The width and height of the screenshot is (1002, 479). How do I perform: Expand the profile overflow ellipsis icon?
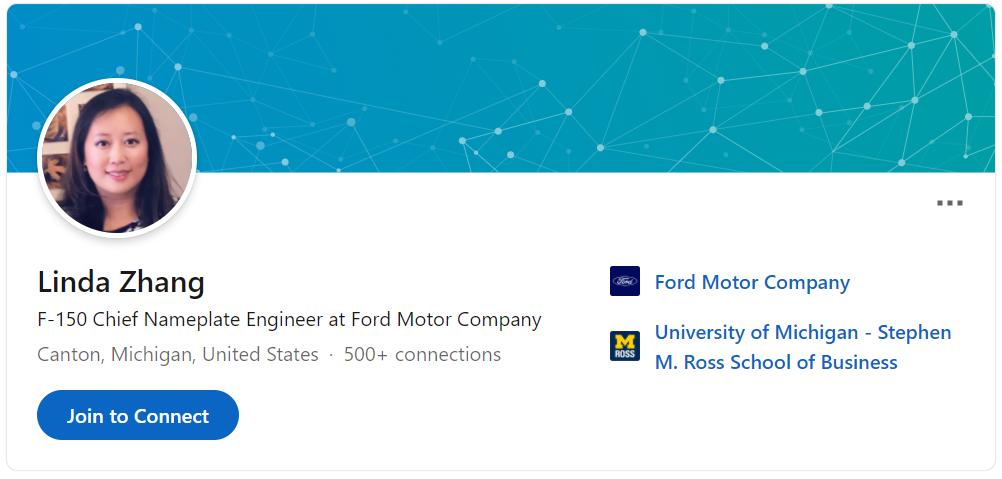(x=950, y=203)
